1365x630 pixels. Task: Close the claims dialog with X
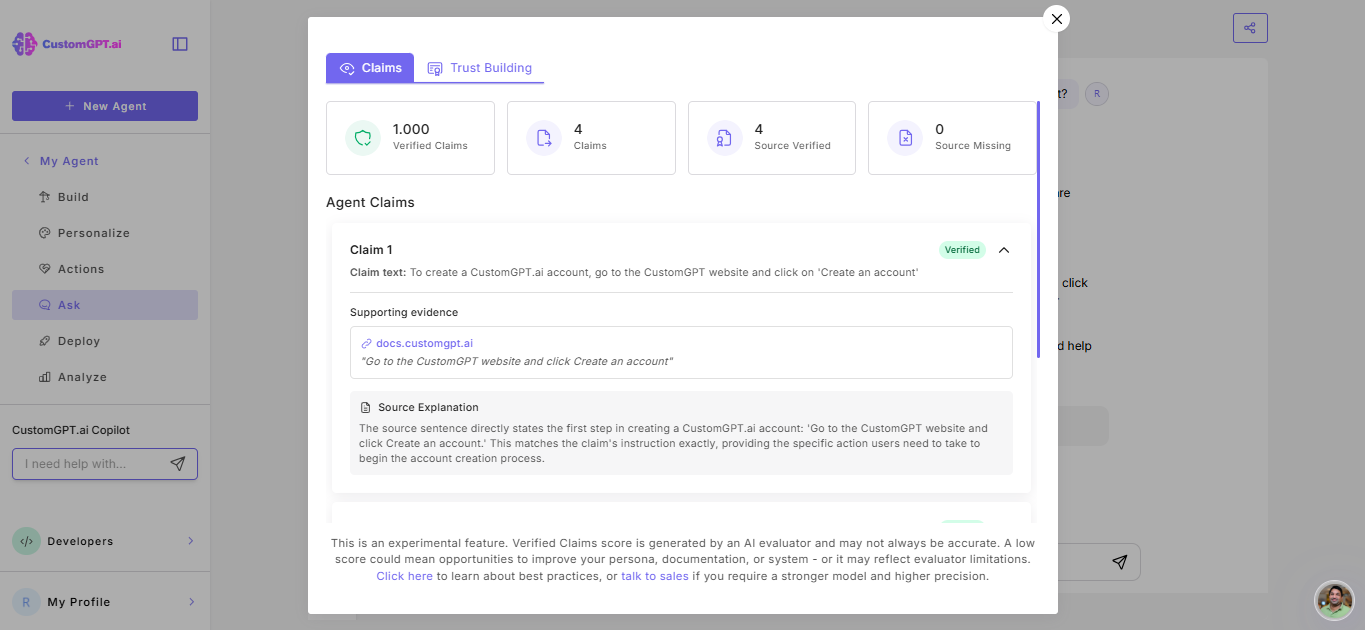1057,19
